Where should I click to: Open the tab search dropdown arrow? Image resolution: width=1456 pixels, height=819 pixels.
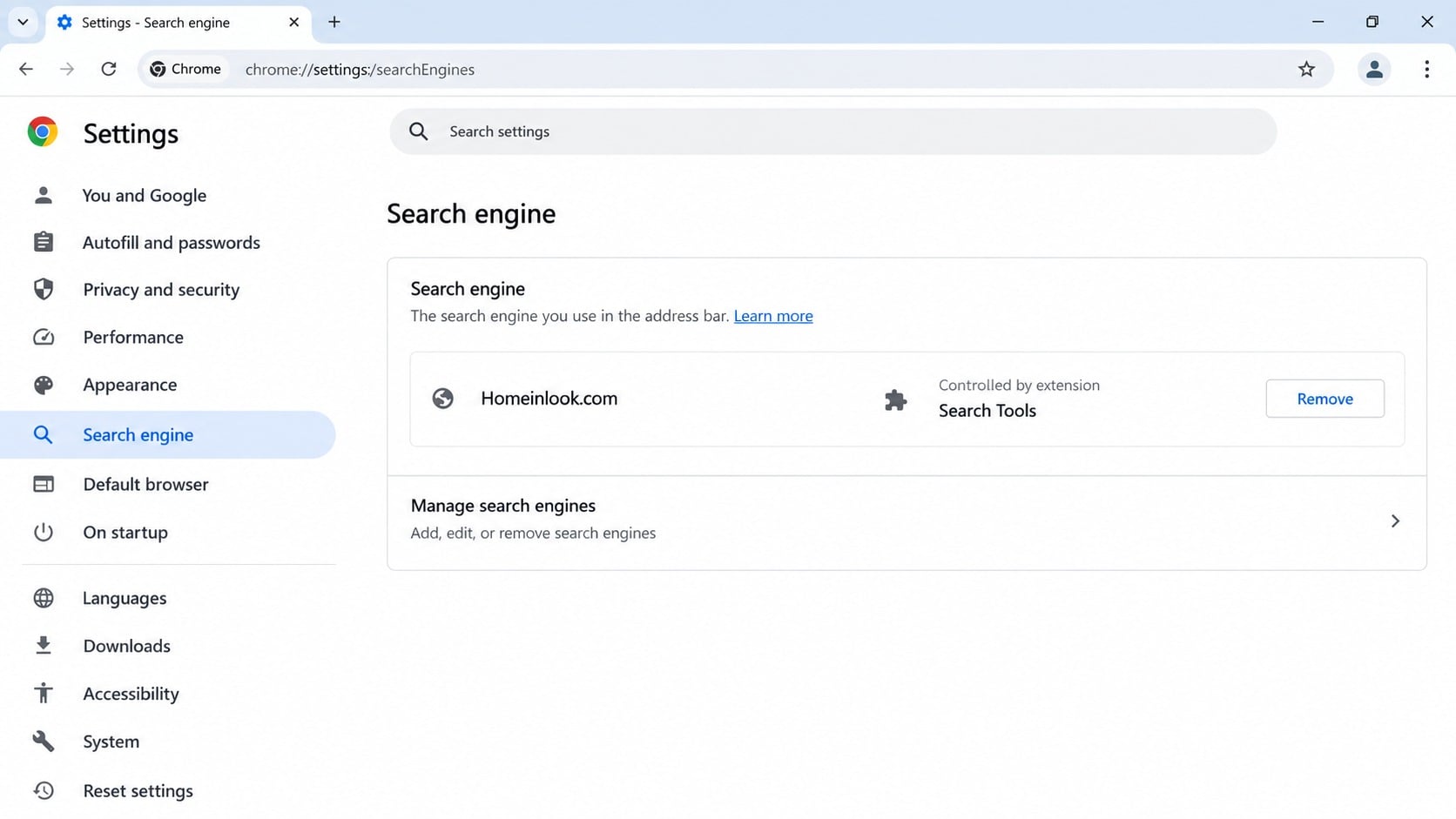pyautogui.click(x=24, y=22)
